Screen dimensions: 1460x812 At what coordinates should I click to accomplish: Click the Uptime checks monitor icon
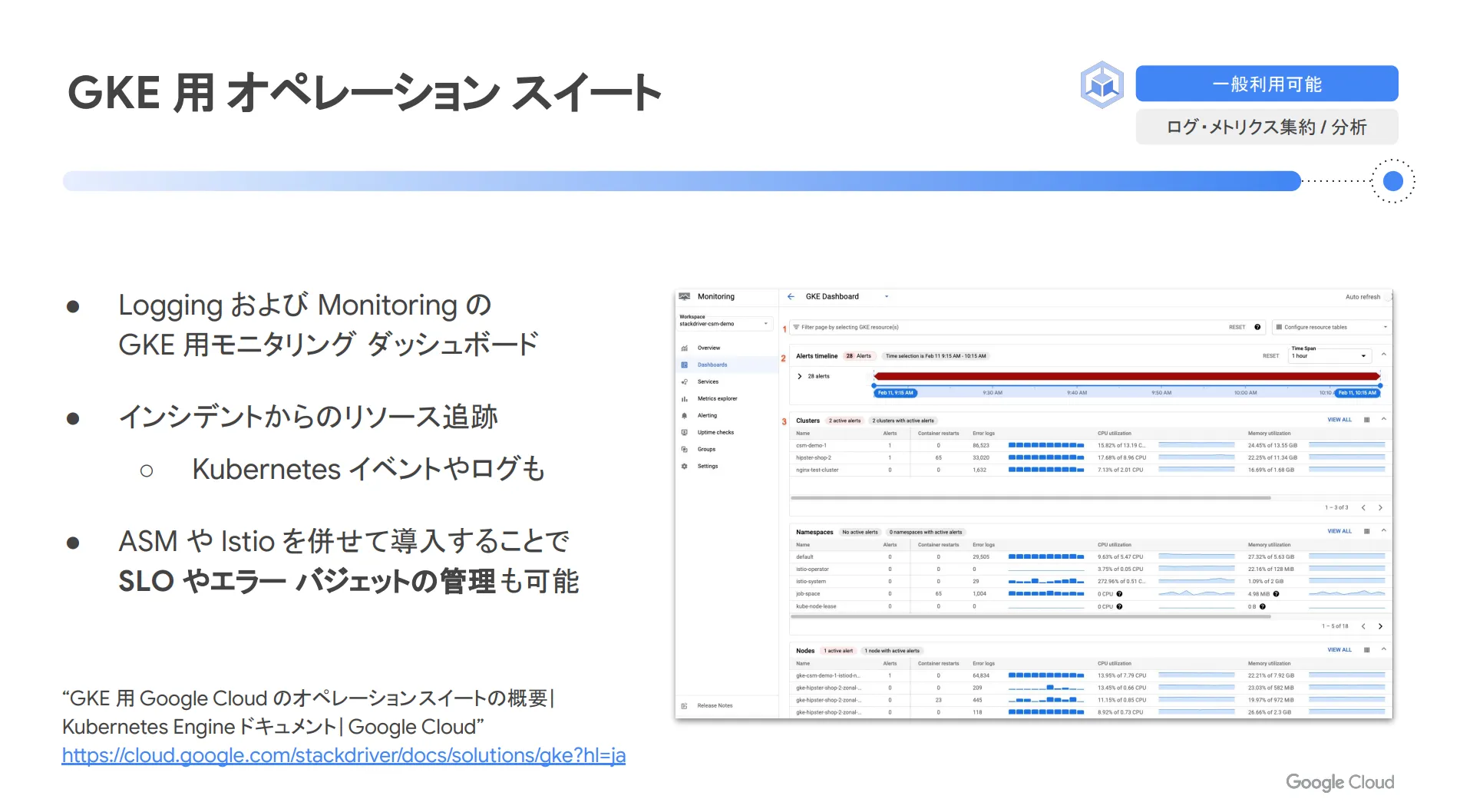click(x=684, y=432)
